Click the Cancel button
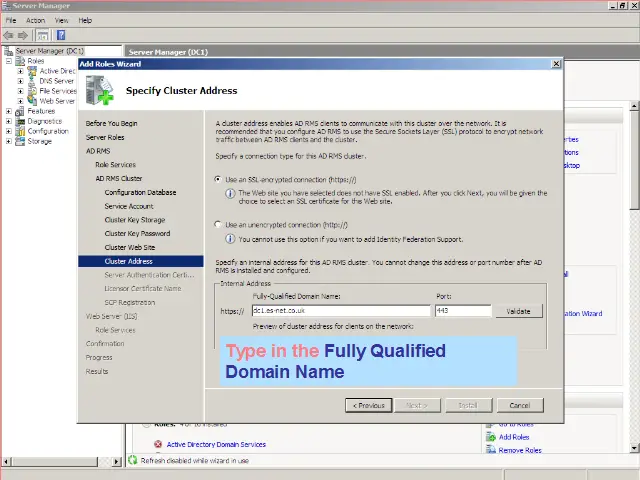 tap(520, 405)
